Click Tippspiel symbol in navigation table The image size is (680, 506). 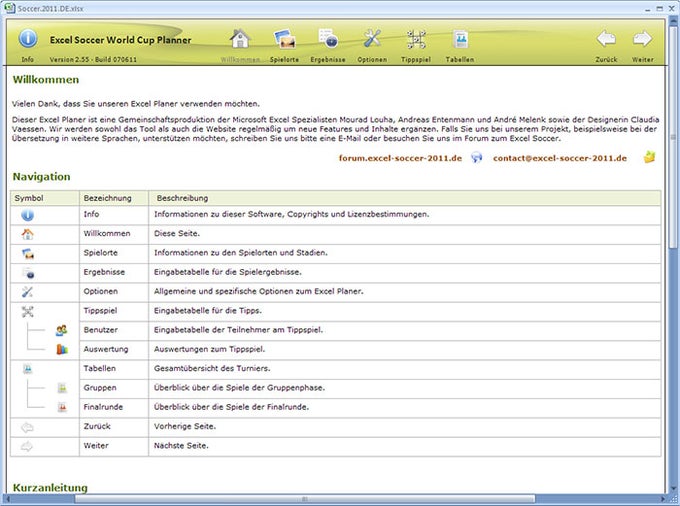[27, 311]
